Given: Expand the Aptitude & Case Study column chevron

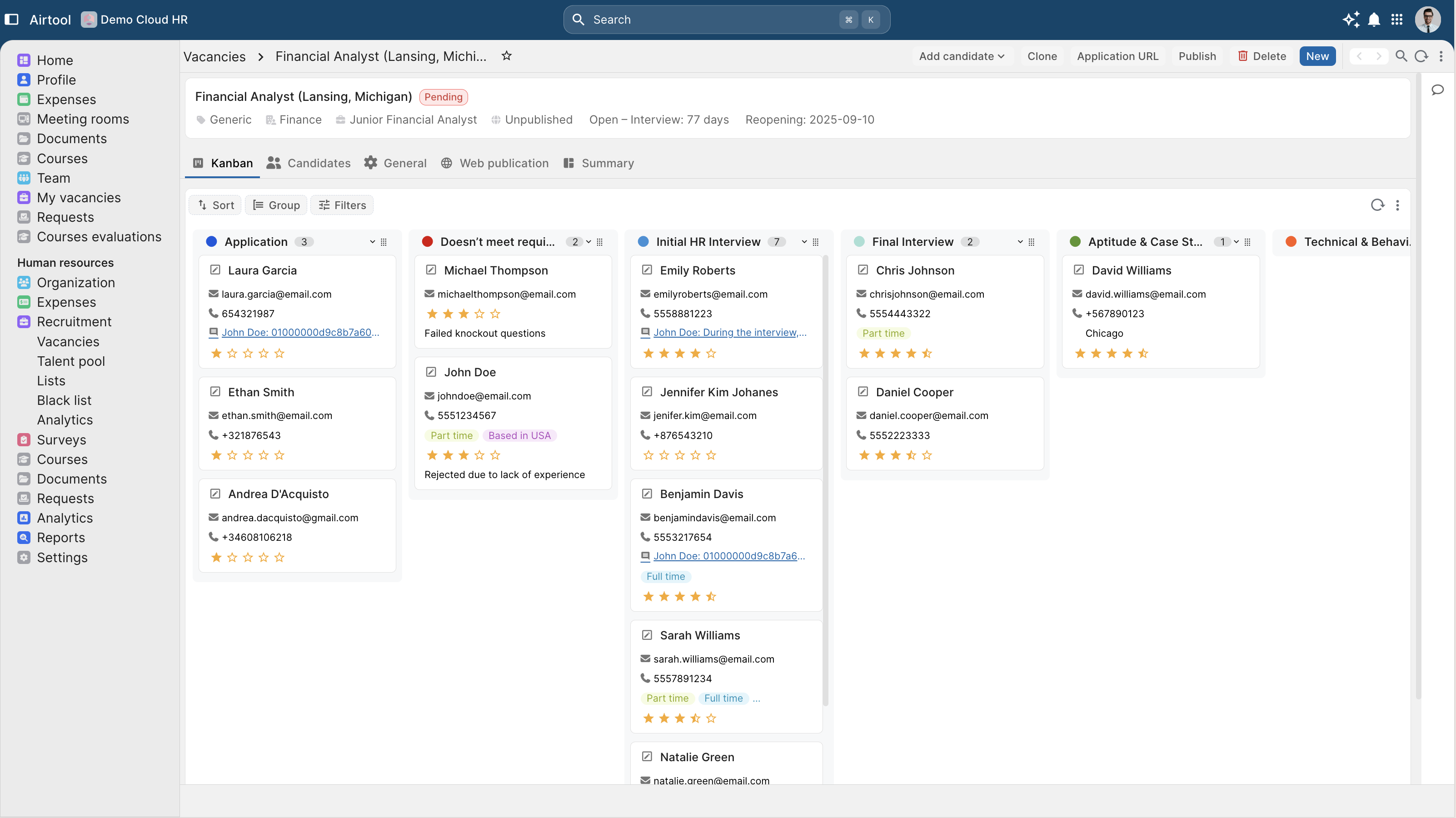Looking at the screenshot, I should [x=1236, y=242].
